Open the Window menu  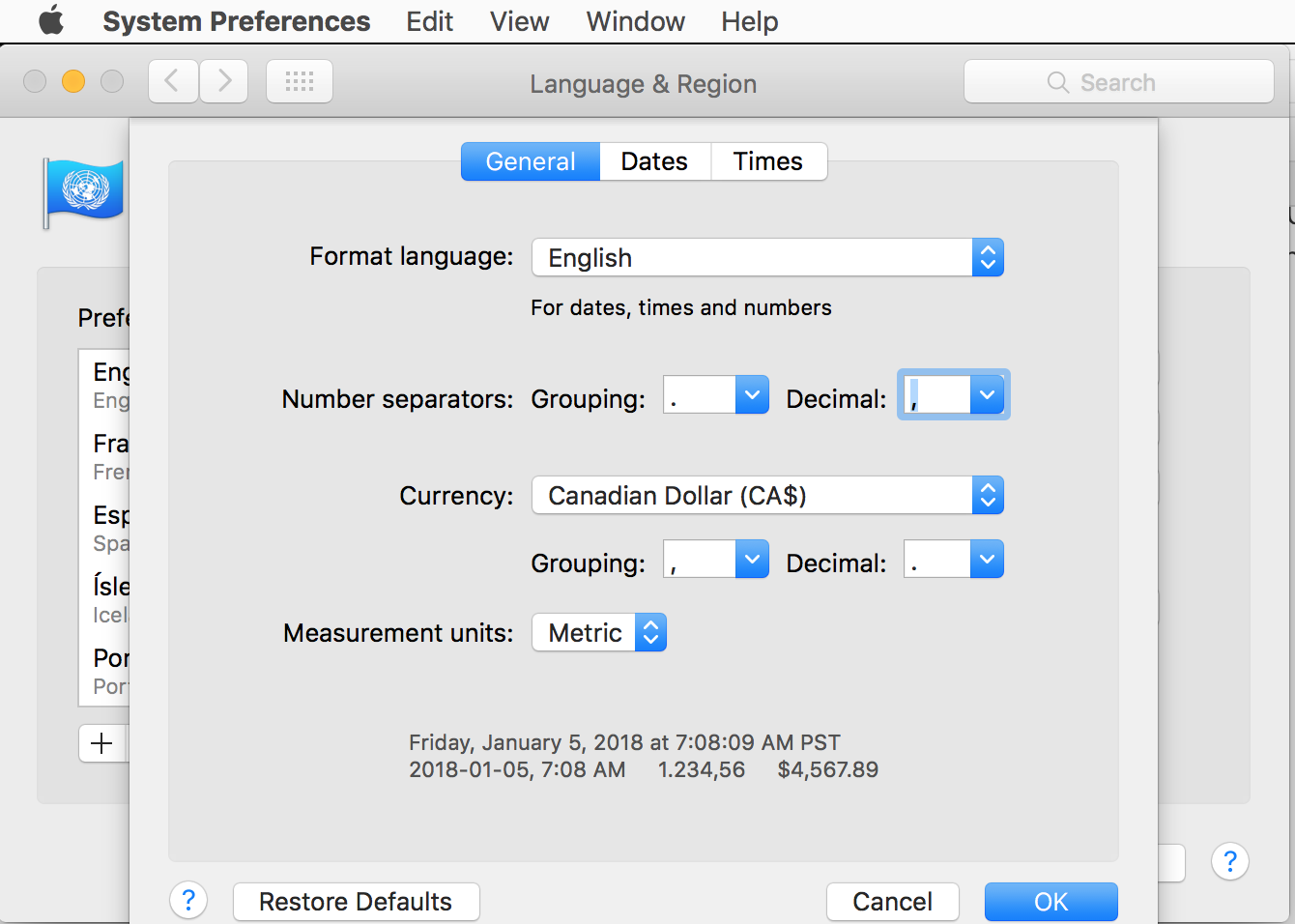click(x=636, y=21)
